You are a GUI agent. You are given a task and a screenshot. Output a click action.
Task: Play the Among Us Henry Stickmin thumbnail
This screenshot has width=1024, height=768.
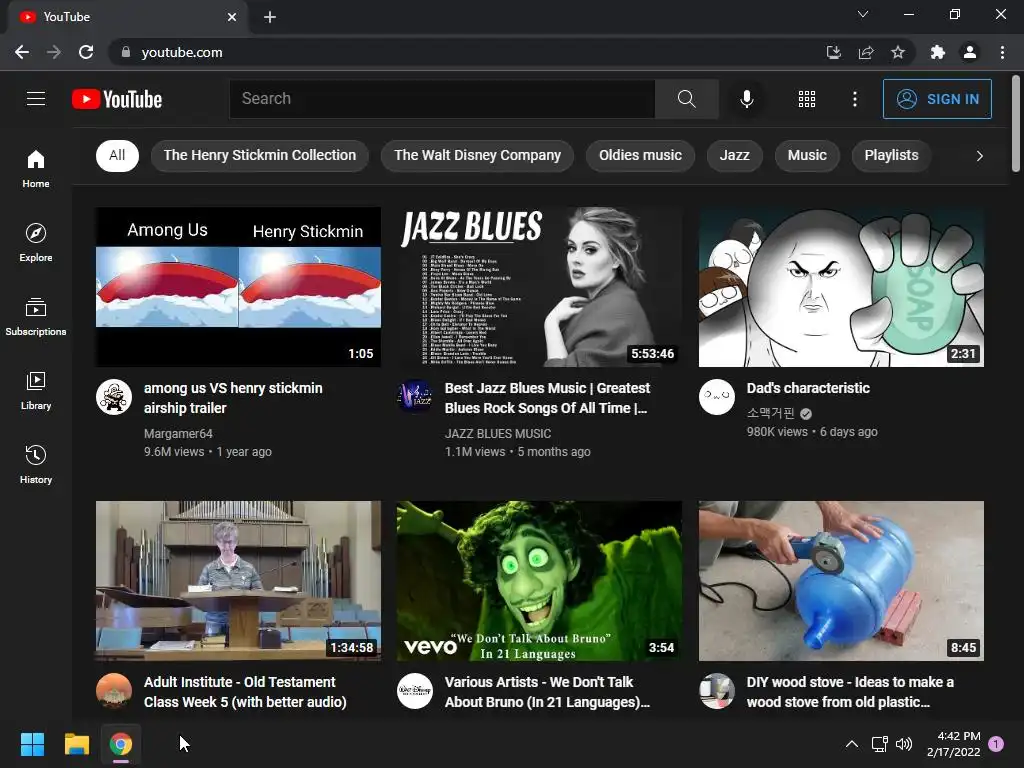238,287
